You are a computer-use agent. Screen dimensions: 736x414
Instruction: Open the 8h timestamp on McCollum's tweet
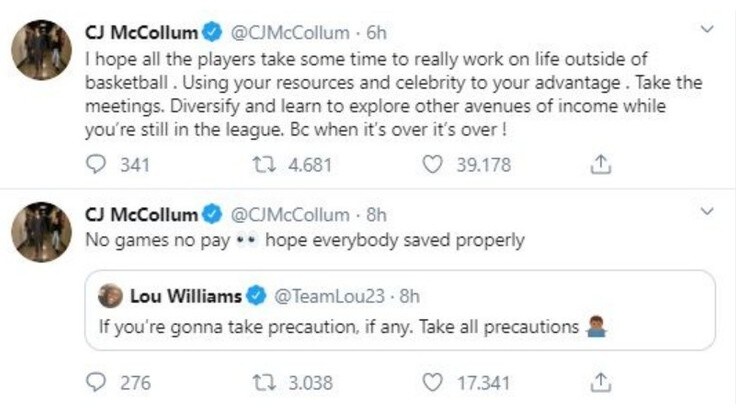point(376,215)
